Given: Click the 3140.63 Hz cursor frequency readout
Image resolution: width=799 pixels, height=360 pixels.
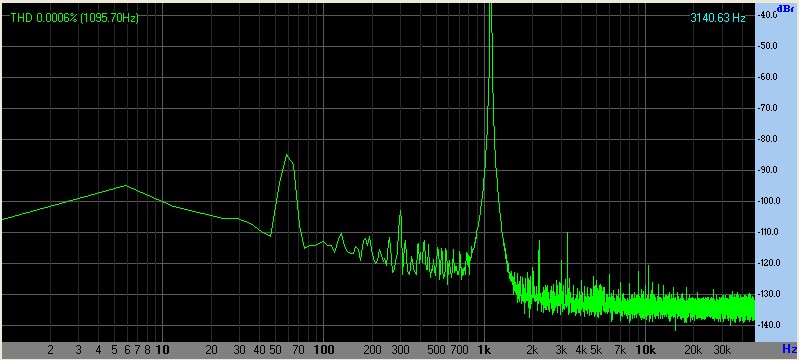Looking at the screenshot, I should tap(717, 18).
